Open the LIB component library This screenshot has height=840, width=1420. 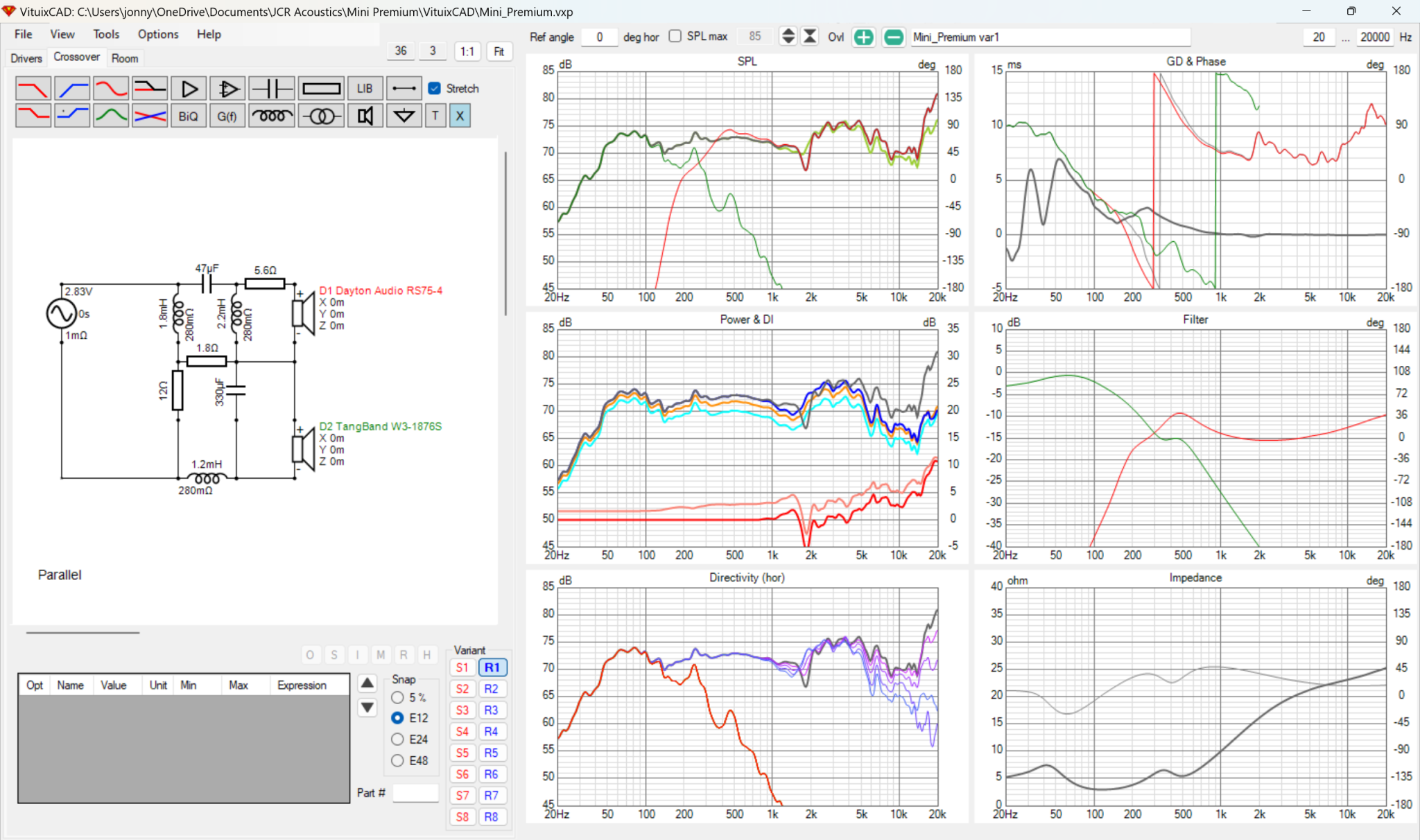365,88
